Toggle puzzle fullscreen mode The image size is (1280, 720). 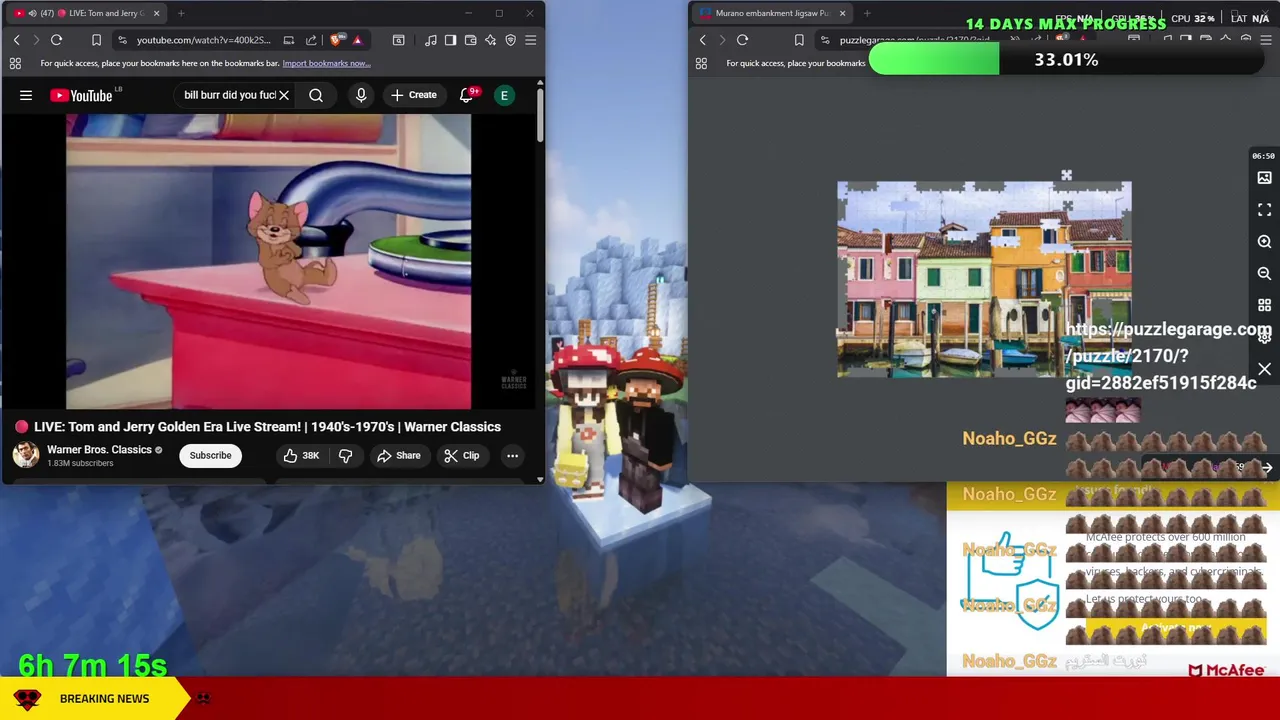pyautogui.click(x=1264, y=210)
